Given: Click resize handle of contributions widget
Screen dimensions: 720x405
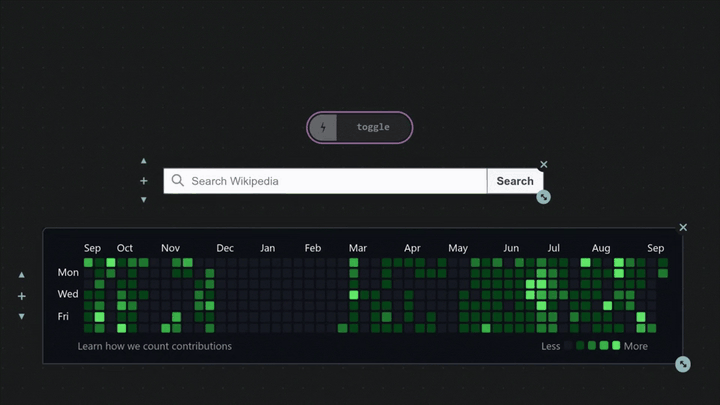Looking at the screenshot, I should click(683, 364).
